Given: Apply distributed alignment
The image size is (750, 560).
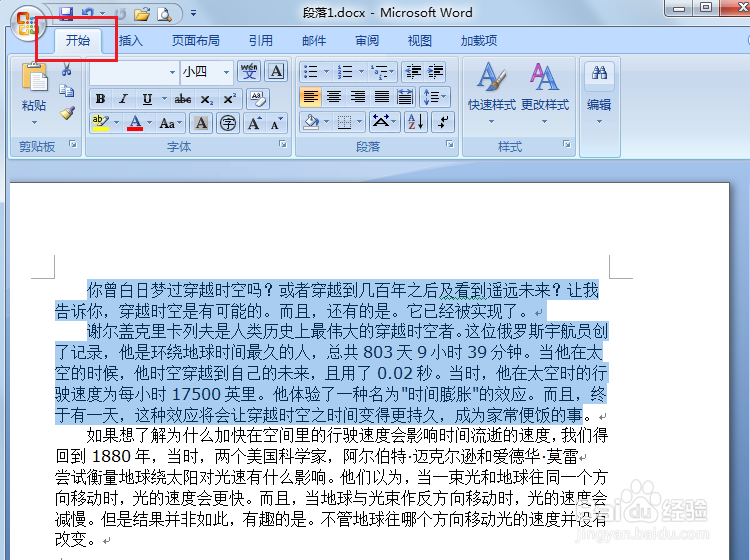Looking at the screenshot, I should (x=405, y=97).
